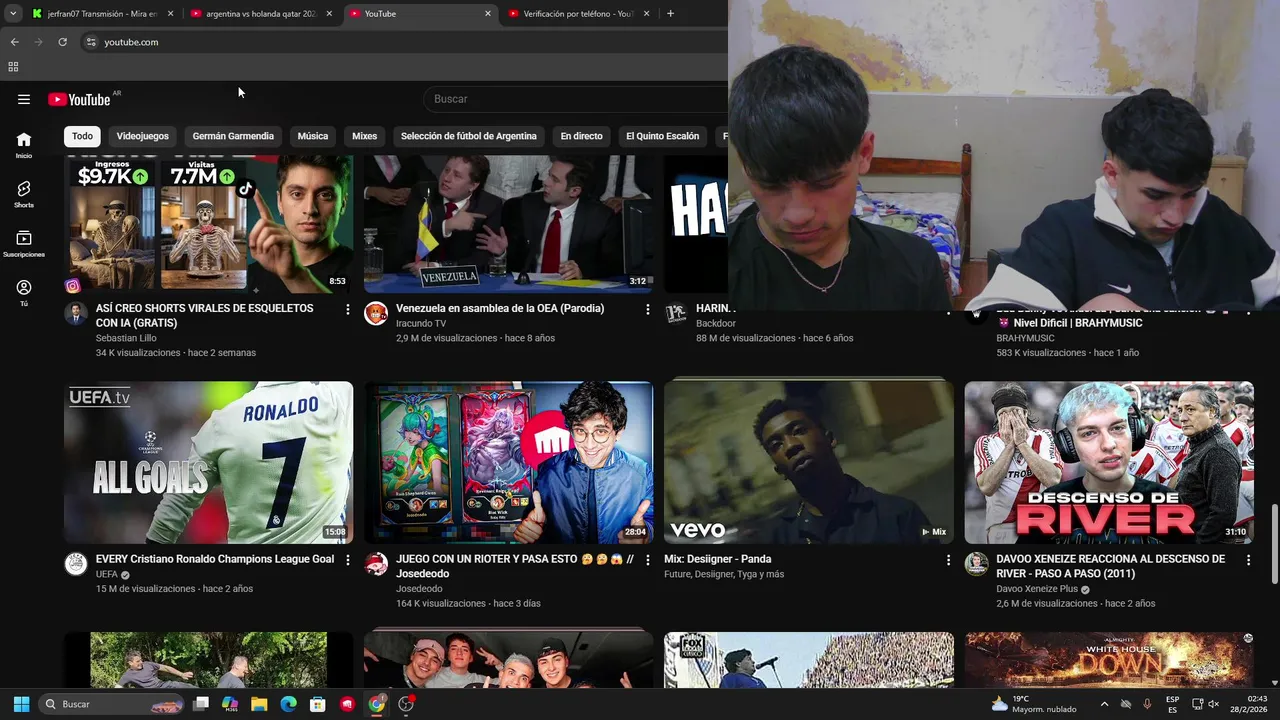Open more options for Esqueletos con IA video
Screen dimensions: 1280x720
coord(348,310)
